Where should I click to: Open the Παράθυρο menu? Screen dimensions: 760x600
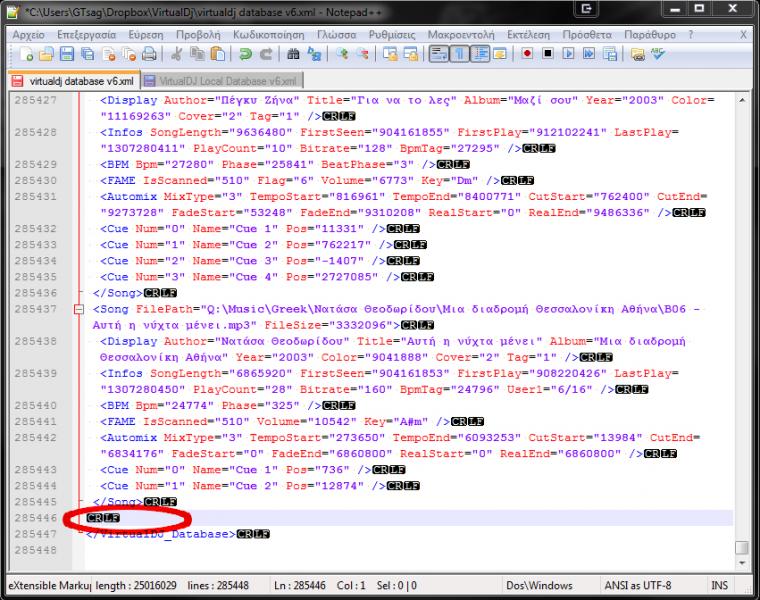pyautogui.click(x=650, y=35)
